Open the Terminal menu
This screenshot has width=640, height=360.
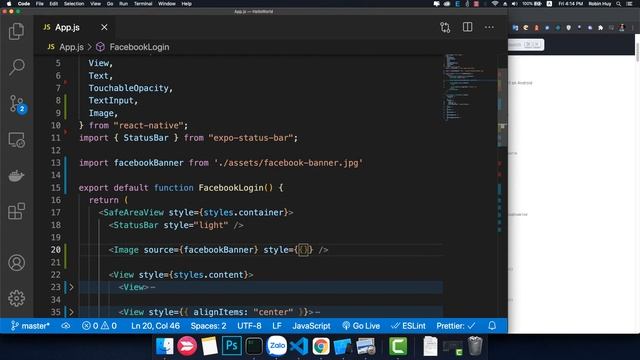143,4
